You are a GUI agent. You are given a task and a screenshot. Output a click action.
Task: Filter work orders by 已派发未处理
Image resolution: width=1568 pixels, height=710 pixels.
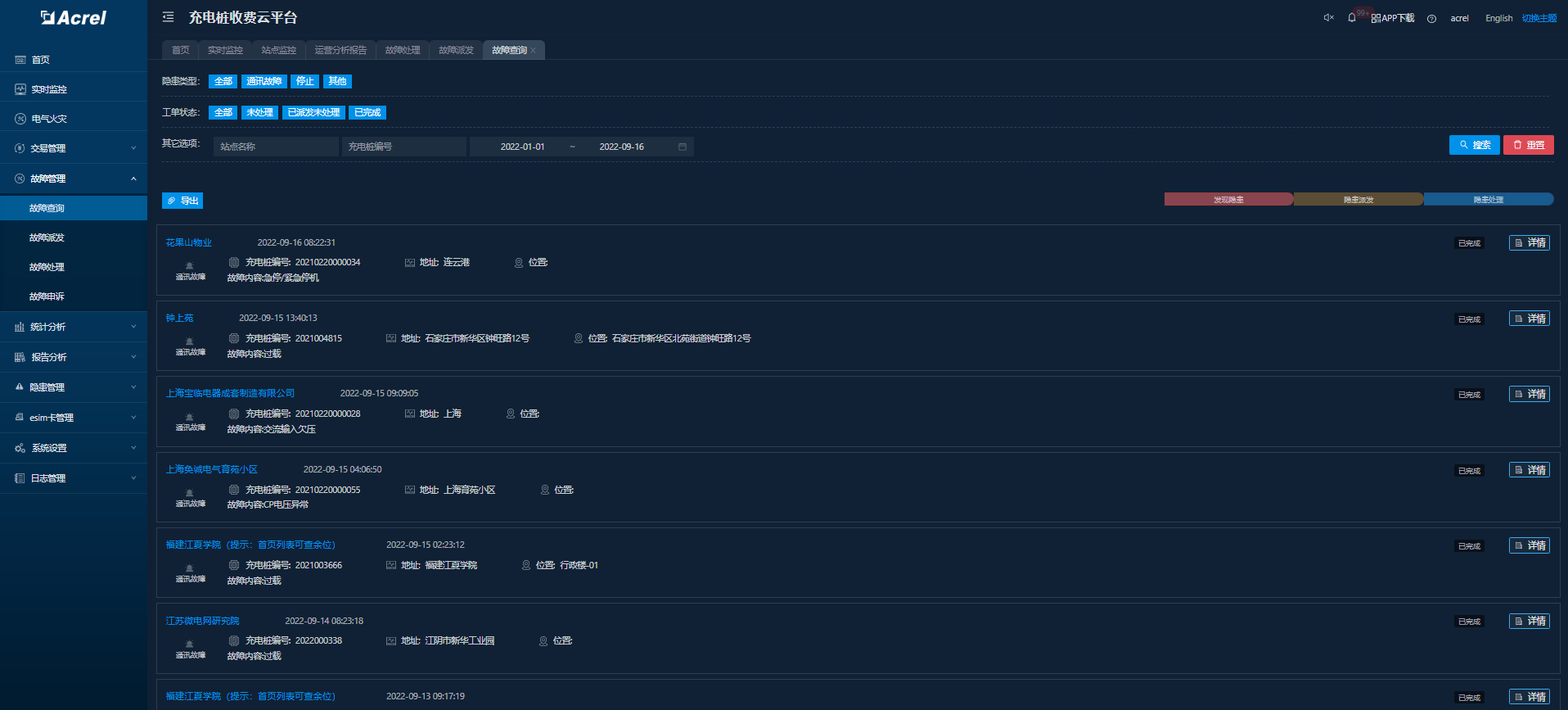pos(313,112)
